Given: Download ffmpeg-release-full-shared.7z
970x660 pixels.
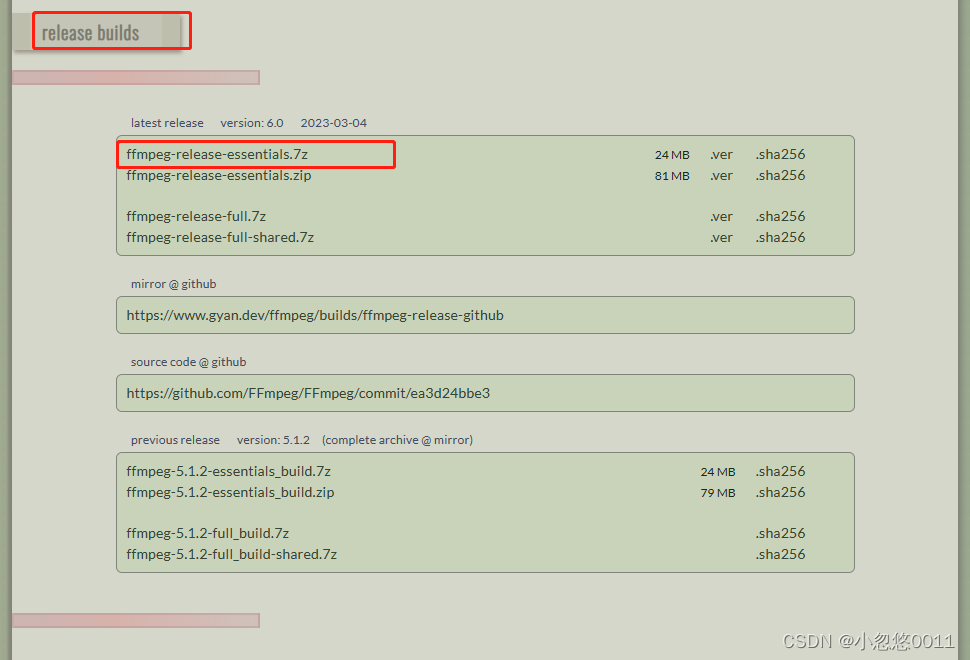Looking at the screenshot, I should [x=220, y=237].
